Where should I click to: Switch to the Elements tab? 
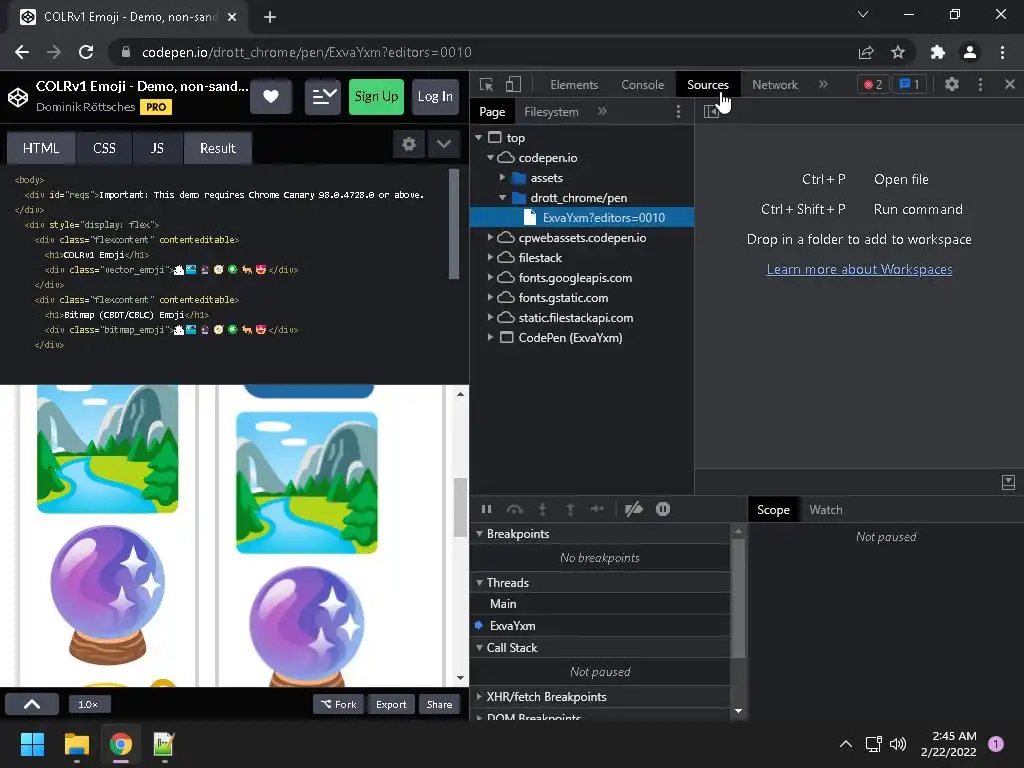[x=574, y=84]
